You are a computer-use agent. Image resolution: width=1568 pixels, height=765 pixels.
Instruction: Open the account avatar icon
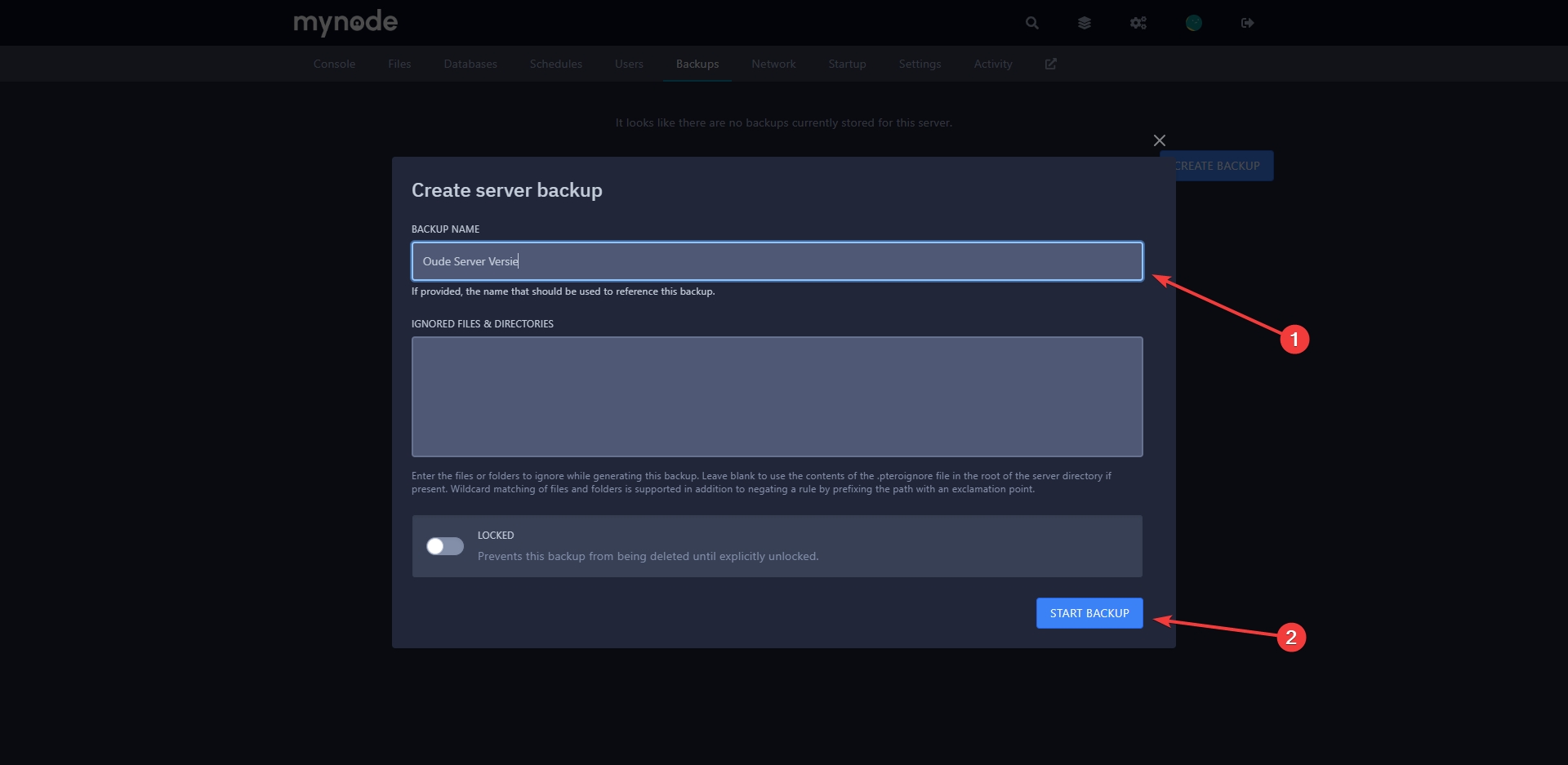1194,23
